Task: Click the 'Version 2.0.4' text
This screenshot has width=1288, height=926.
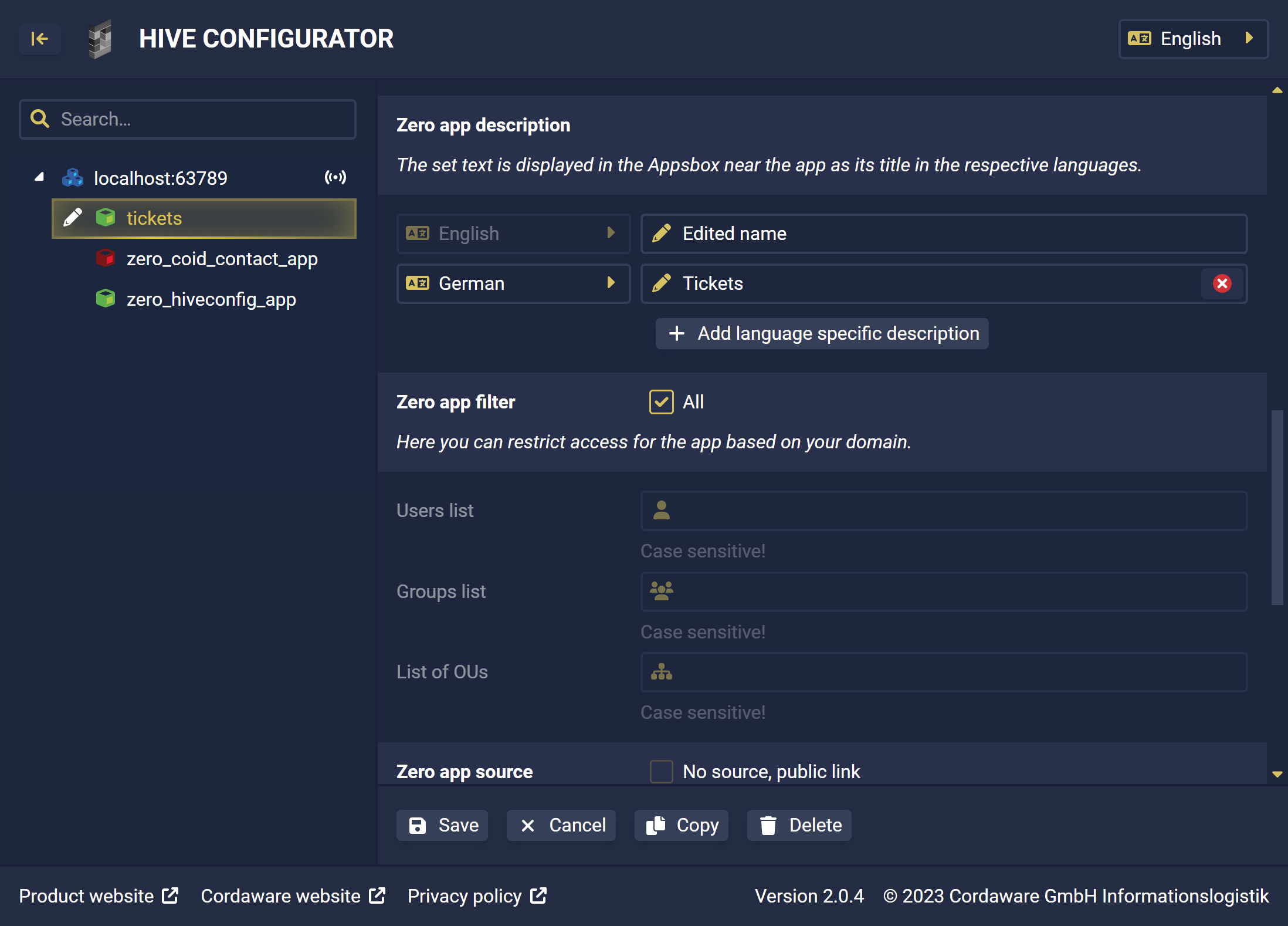Action: click(809, 896)
